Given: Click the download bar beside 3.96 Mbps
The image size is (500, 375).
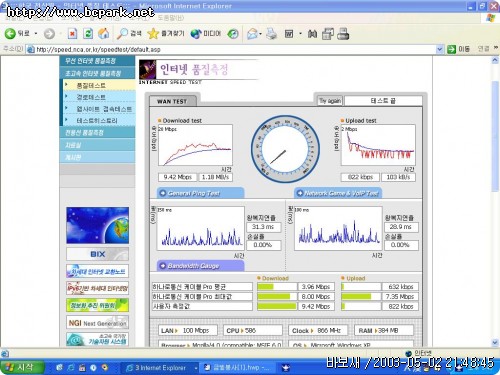Looking at the screenshot, I should (x=277, y=287).
